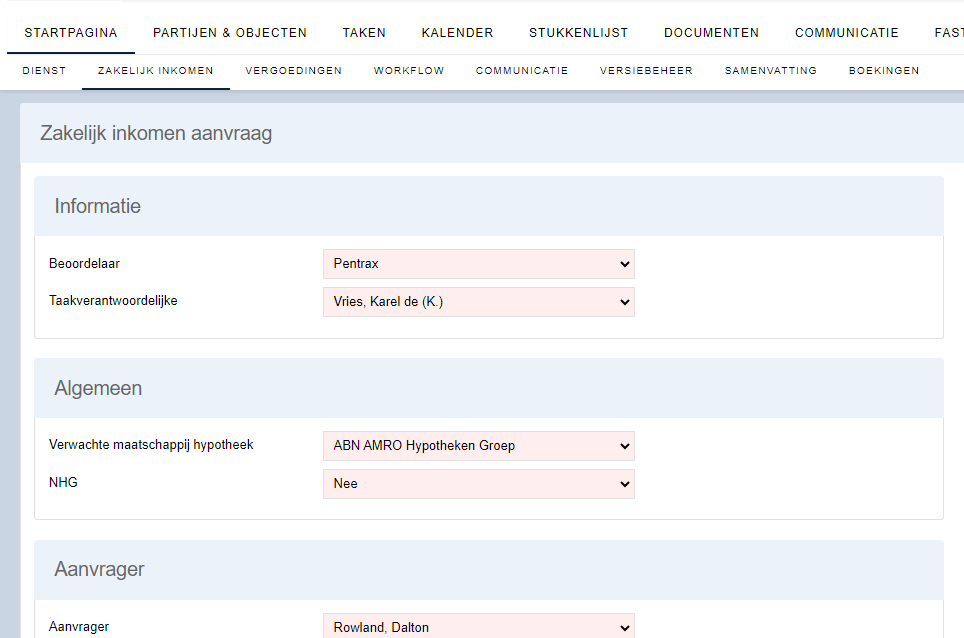Select the Zakelijk Inkomen sub-tab

tap(156, 71)
